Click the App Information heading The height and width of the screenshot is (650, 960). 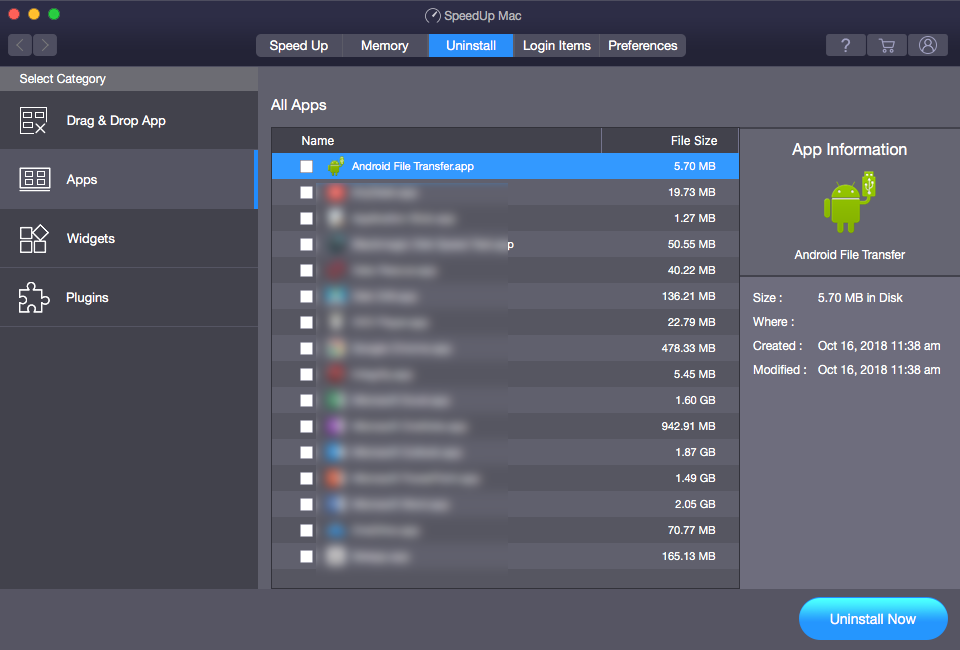pos(849,149)
